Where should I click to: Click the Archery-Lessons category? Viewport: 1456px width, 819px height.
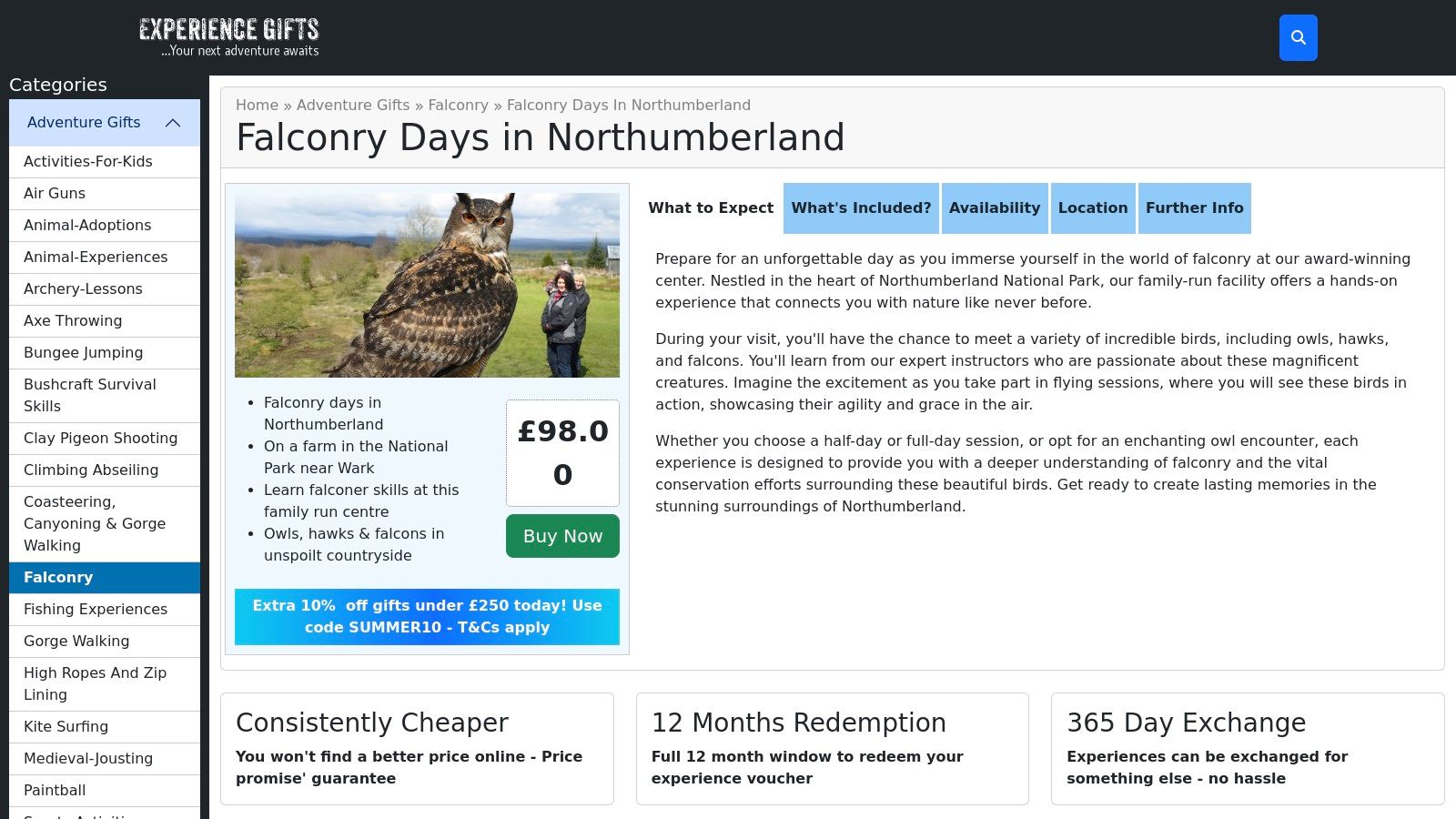(83, 289)
